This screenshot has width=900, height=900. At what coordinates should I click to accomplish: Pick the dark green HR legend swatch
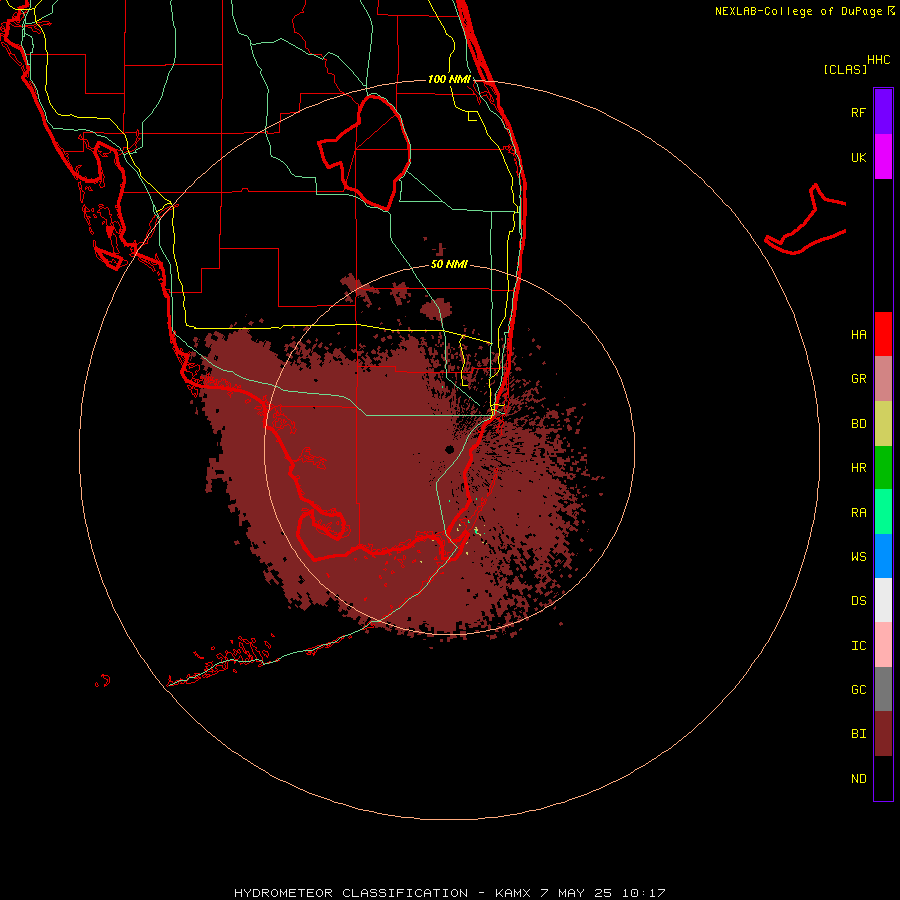coord(883,468)
